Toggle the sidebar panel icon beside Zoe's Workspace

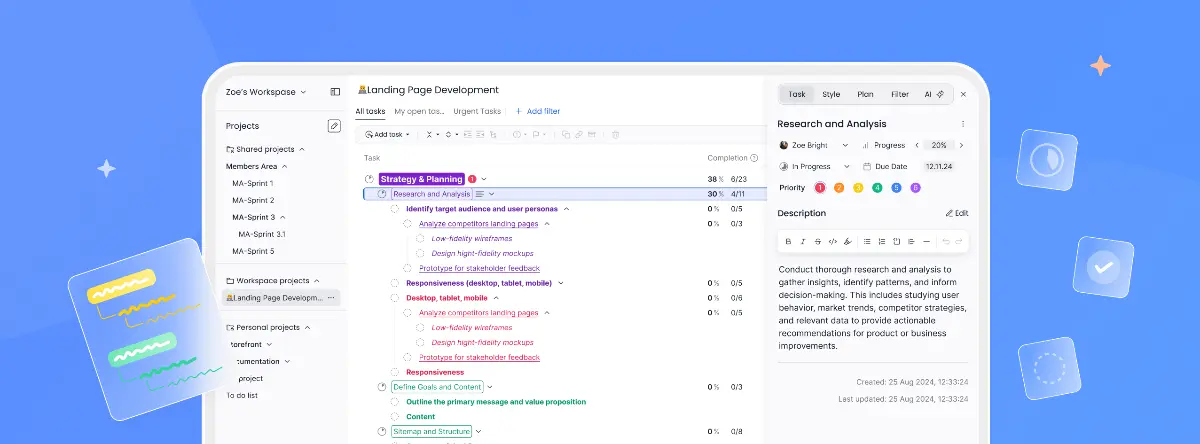click(335, 92)
